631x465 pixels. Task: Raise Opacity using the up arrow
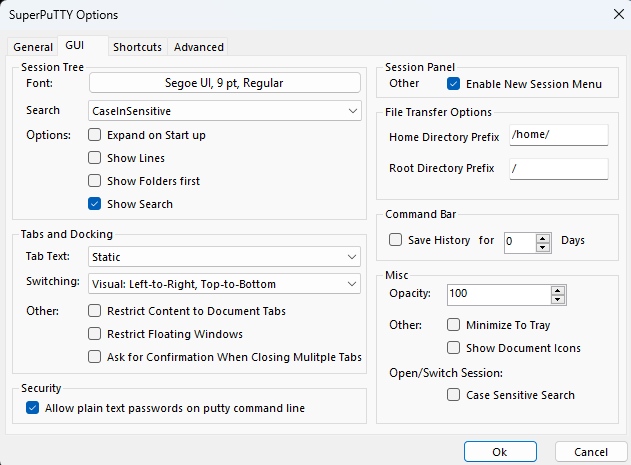(558, 291)
